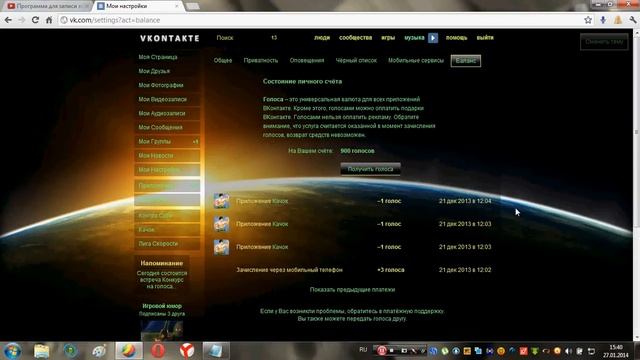The width and height of the screenshot is (640, 360).
Task: Open Качок app link in 12:04 row
Action: [280, 201]
